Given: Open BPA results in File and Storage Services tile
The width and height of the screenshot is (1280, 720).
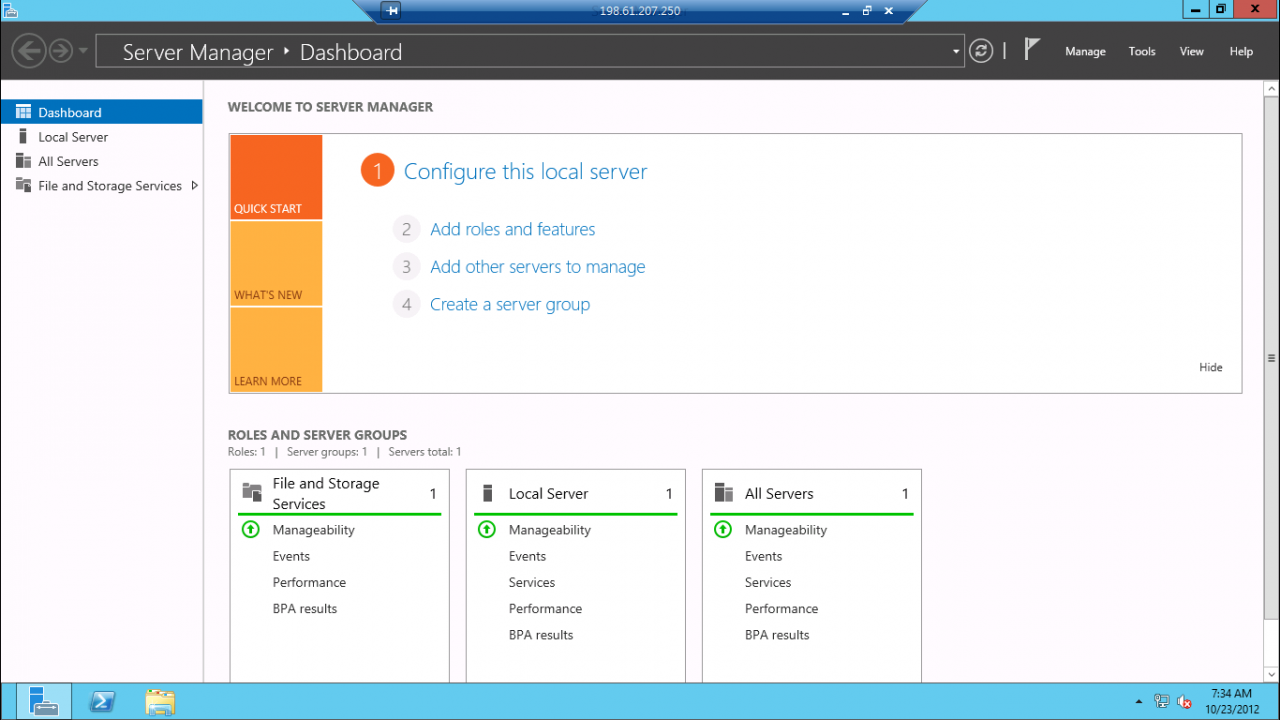Looking at the screenshot, I should [x=305, y=608].
